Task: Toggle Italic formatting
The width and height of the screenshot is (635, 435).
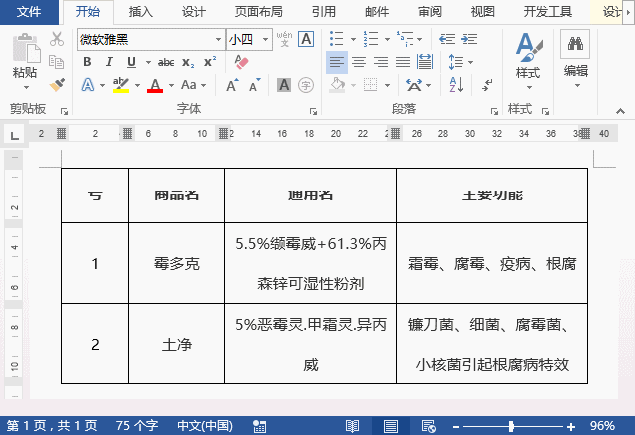Action: coord(109,62)
